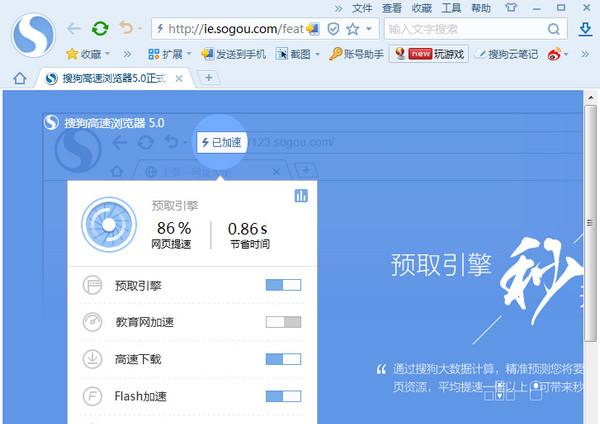Go back with the back arrow
This screenshot has width=600, height=424.
pyautogui.click(x=74, y=29)
